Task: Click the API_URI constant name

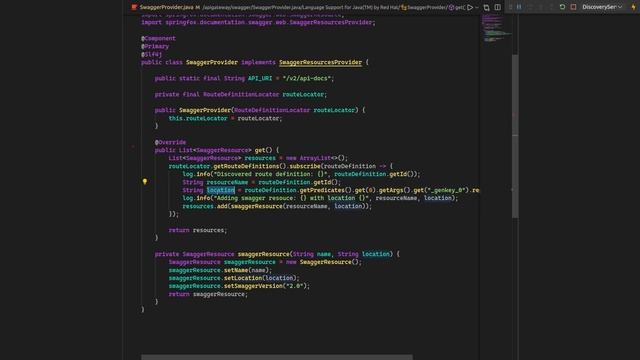Action: coord(260,78)
